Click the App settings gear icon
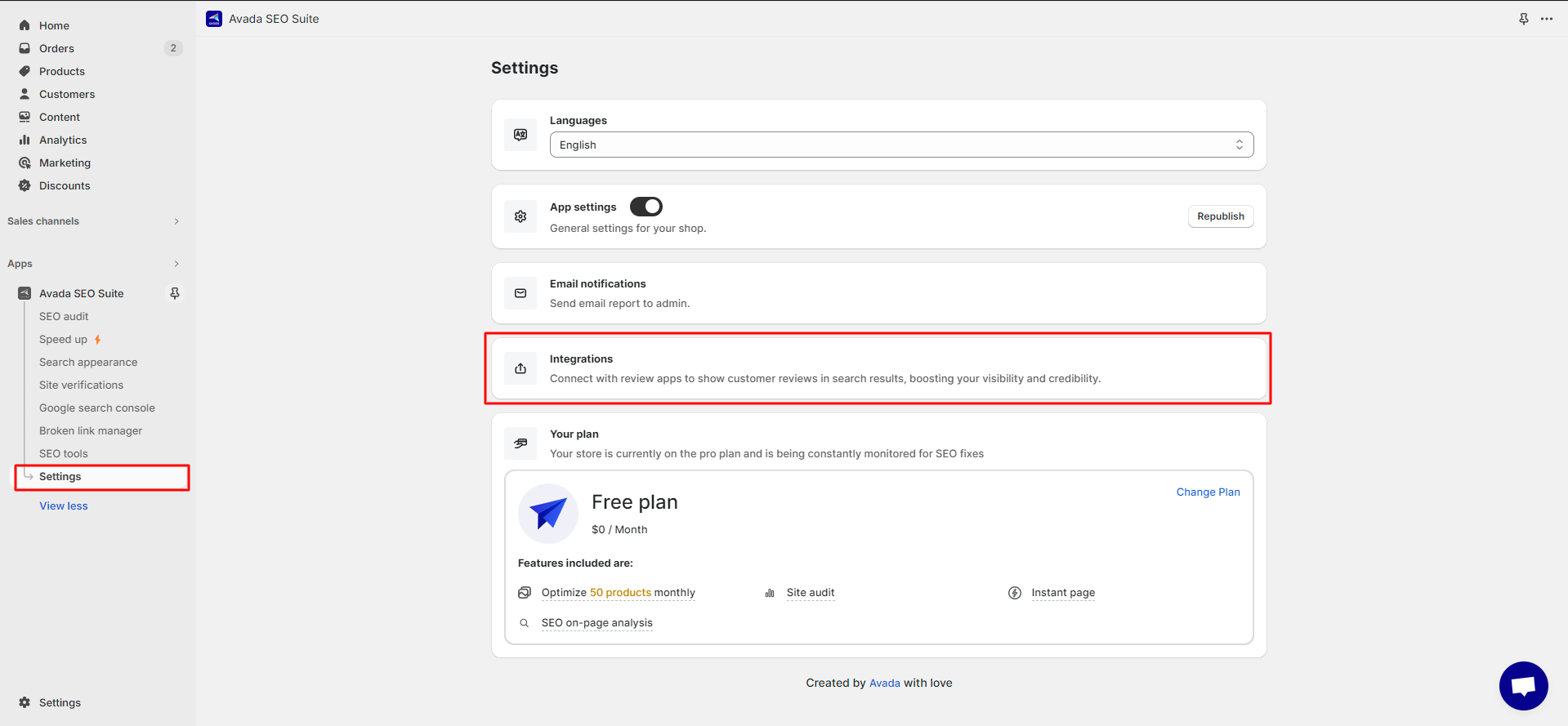The image size is (1568, 726). (x=520, y=216)
